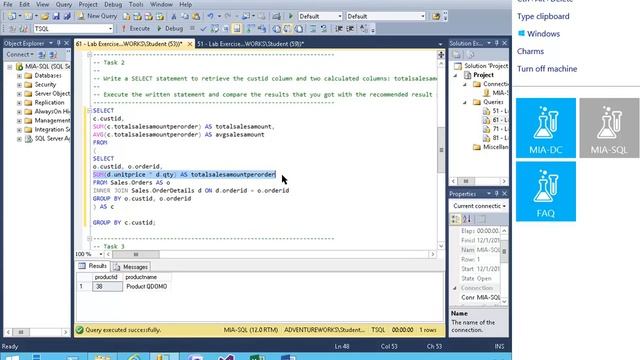Click the Cancel Executing Query stop icon
This screenshot has height=360, width=640.
pyautogui.click(x=192, y=29)
